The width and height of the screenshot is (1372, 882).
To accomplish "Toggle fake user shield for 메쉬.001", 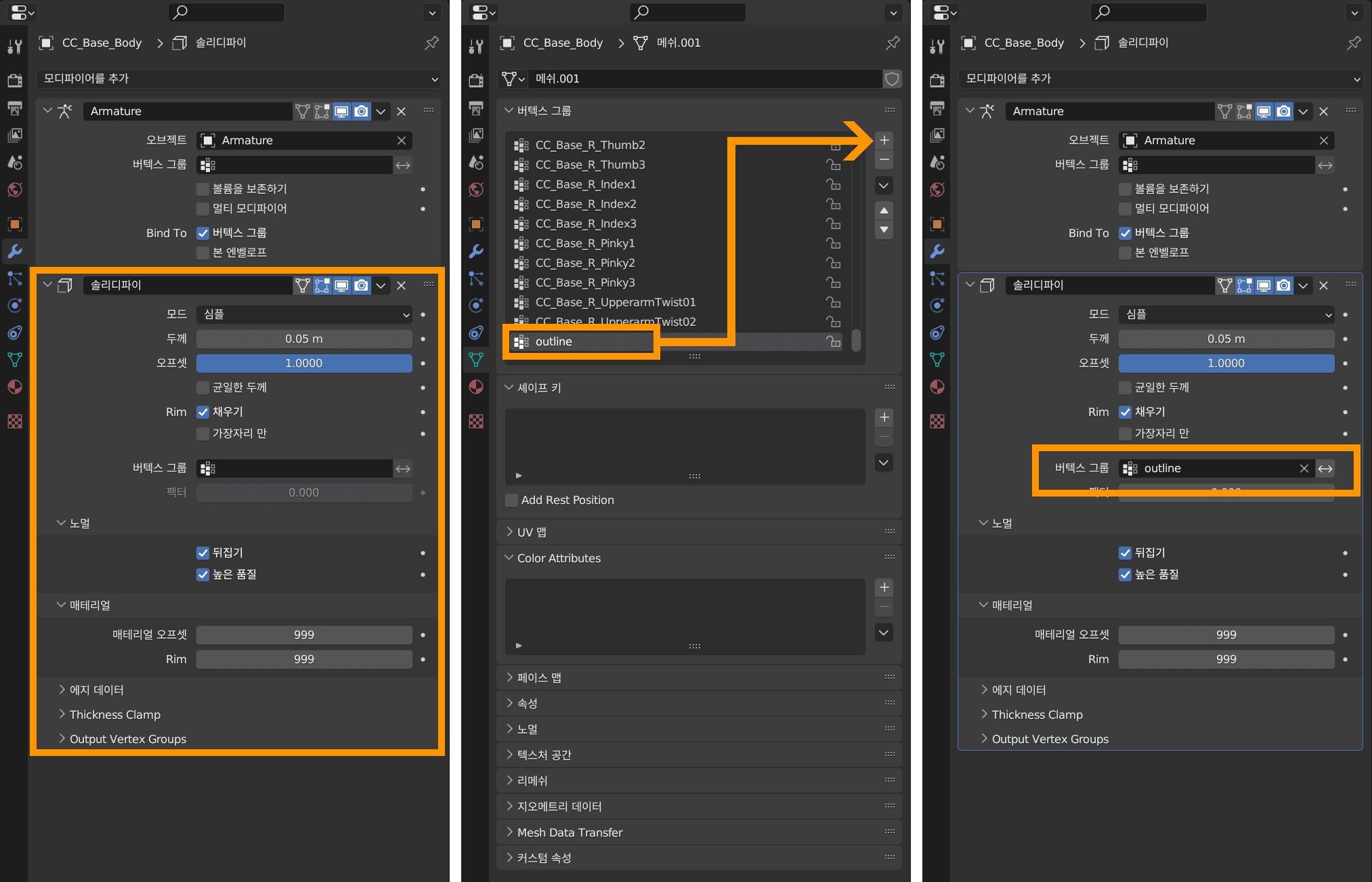I will (892, 79).
